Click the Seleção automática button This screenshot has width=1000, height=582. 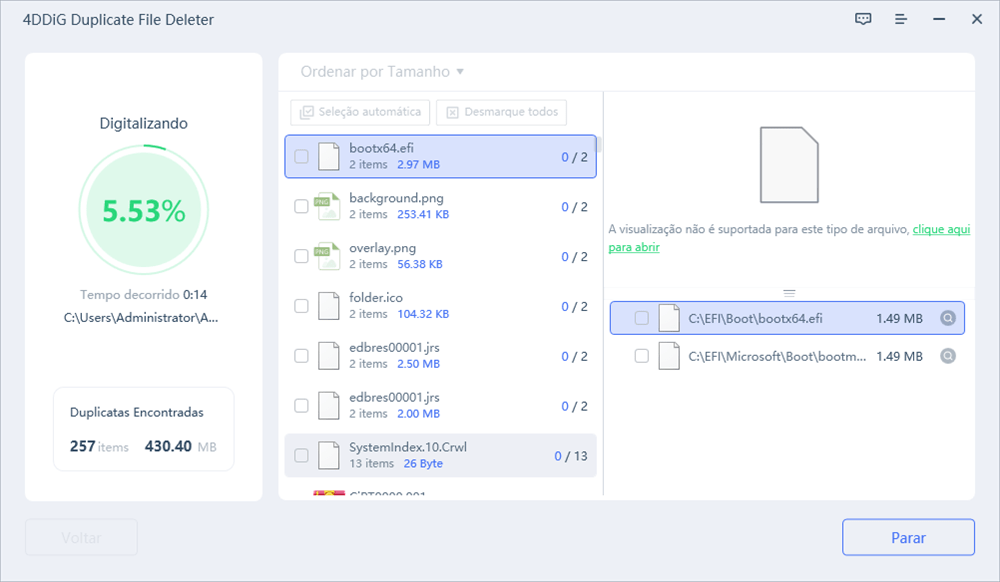click(360, 112)
